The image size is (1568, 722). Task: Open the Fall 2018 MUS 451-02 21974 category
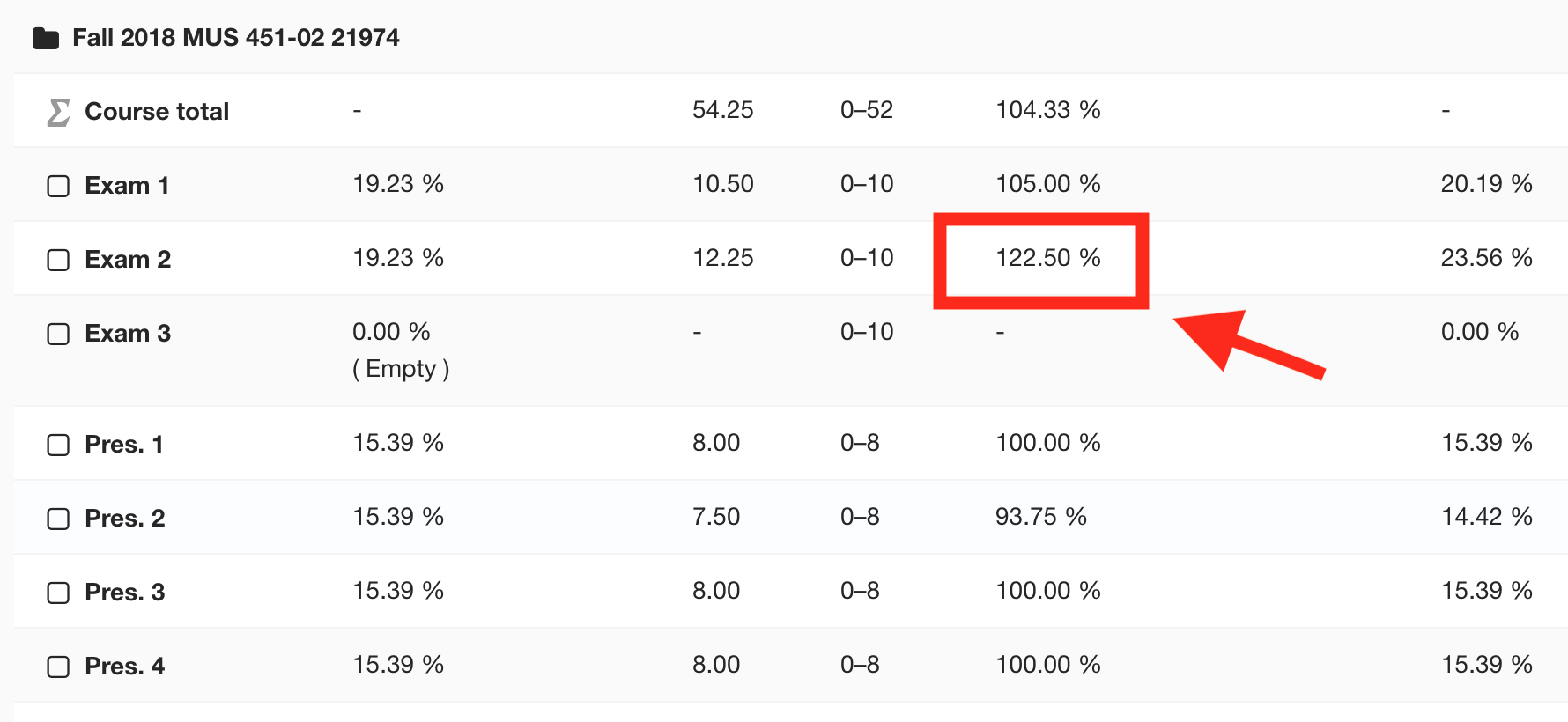[235, 38]
